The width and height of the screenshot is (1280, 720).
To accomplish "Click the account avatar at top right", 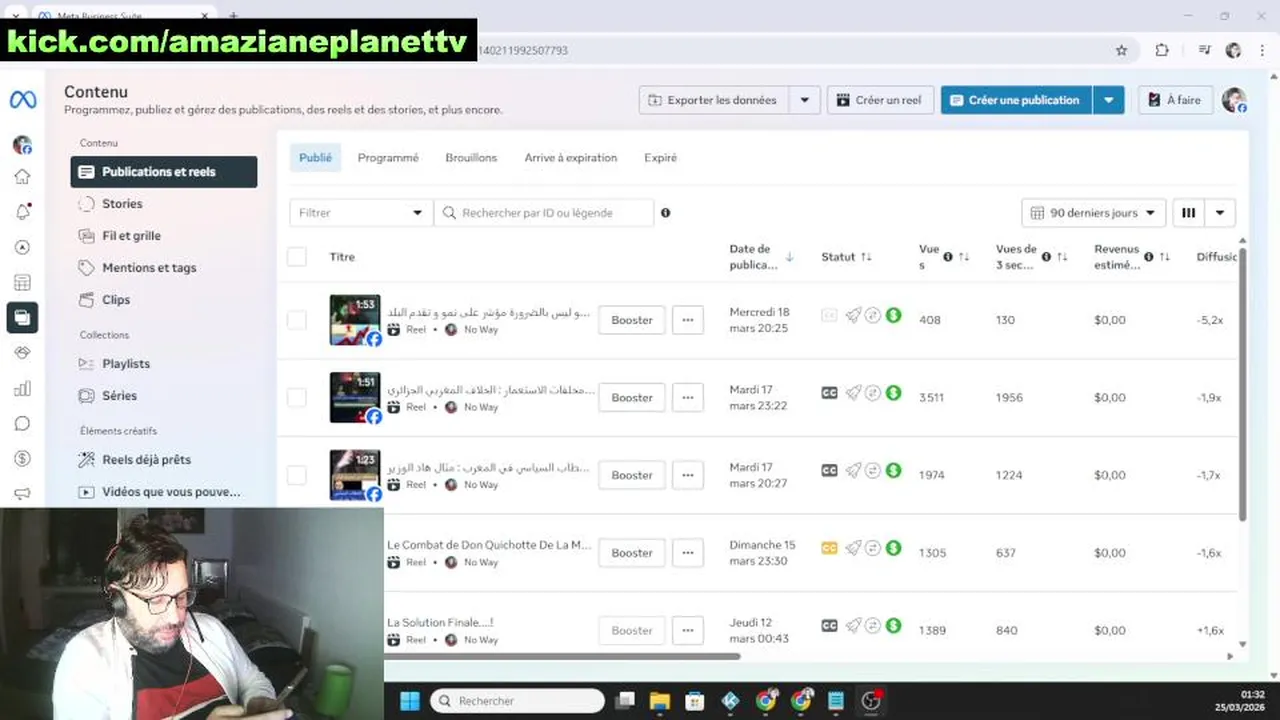I will [1234, 100].
